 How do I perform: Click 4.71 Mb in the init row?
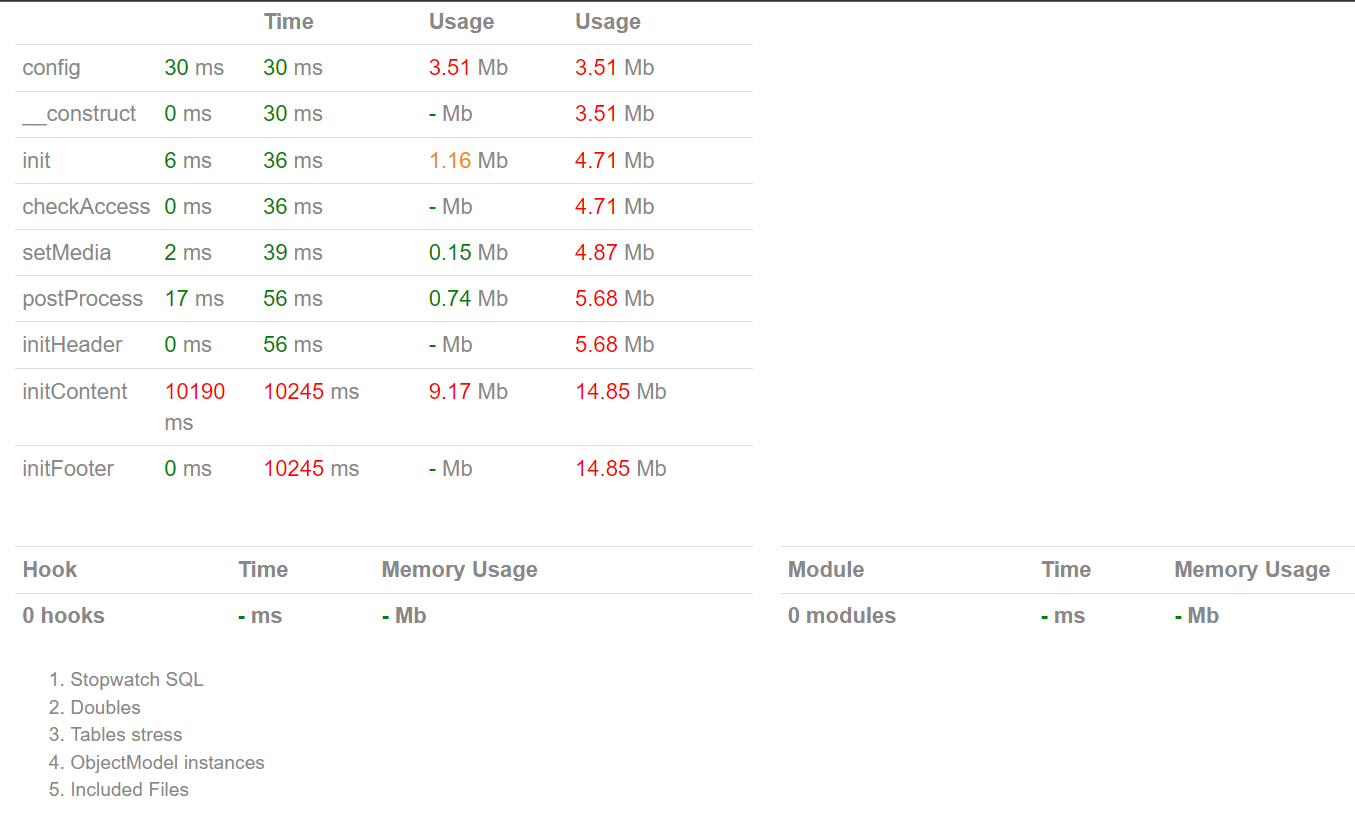(615, 160)
